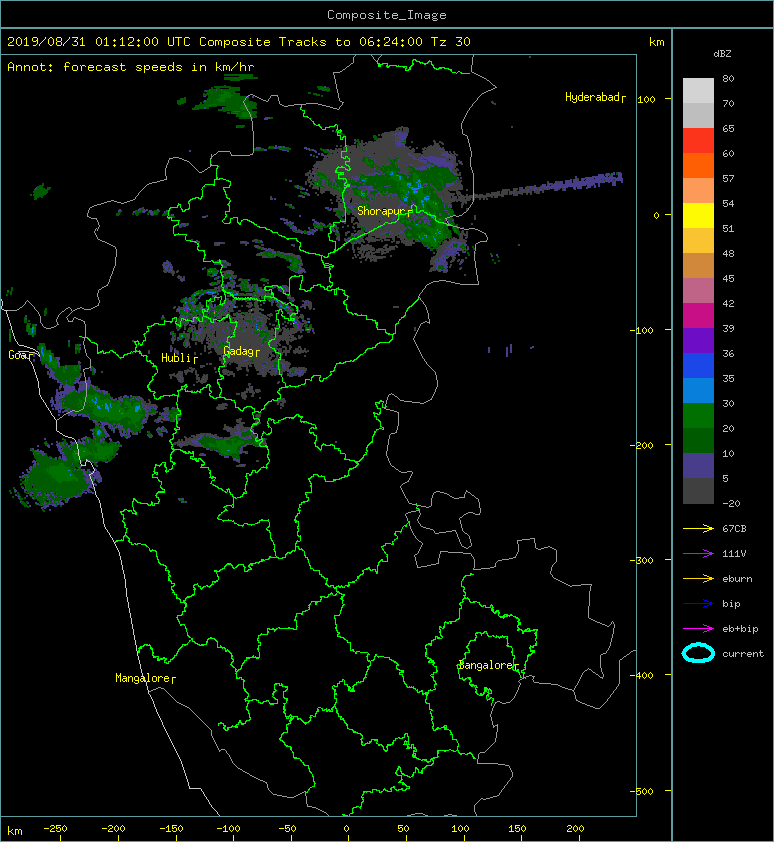Select the blue bip arrow symbol
Viewport: 774px width, 842px height.
(698, 604)
